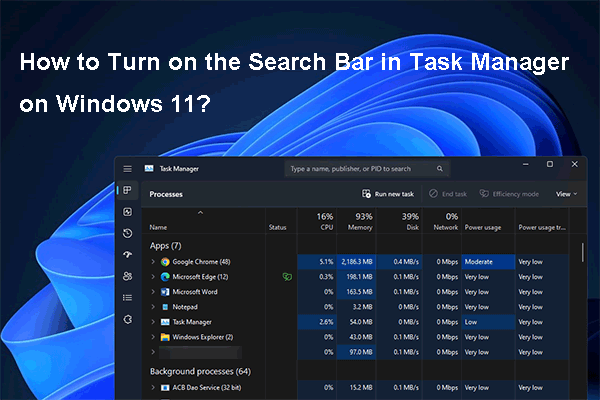Click in the search box field

pyautogui.click(x=367, y=169)
